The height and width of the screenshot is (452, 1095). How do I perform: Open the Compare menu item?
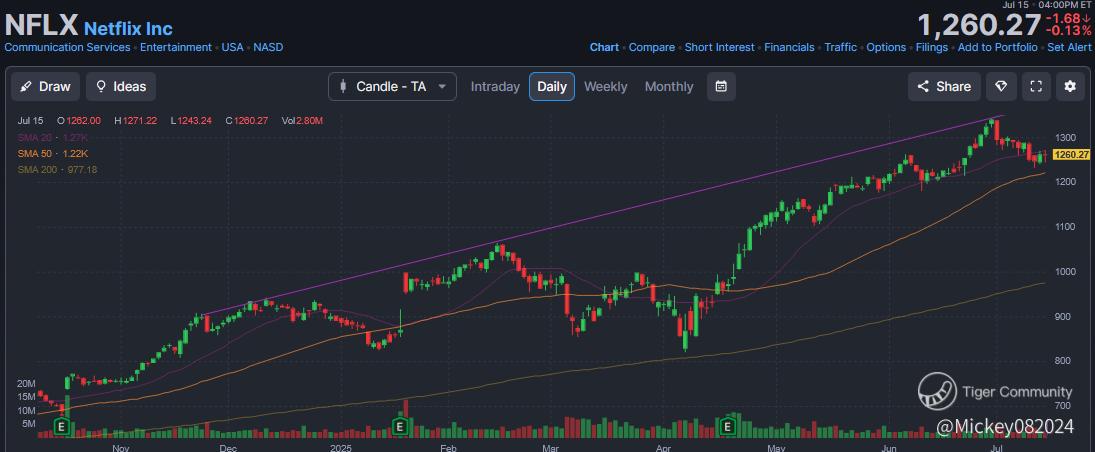point(652,48)
